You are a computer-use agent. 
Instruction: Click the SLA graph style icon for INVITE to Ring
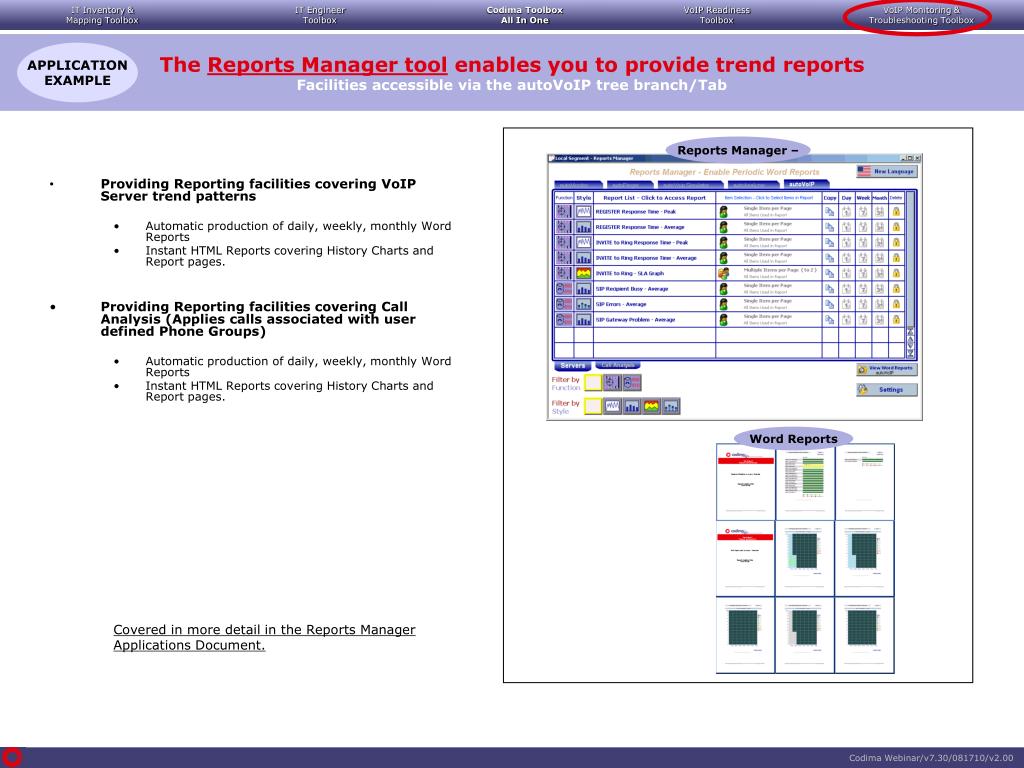tap(583, 274)
